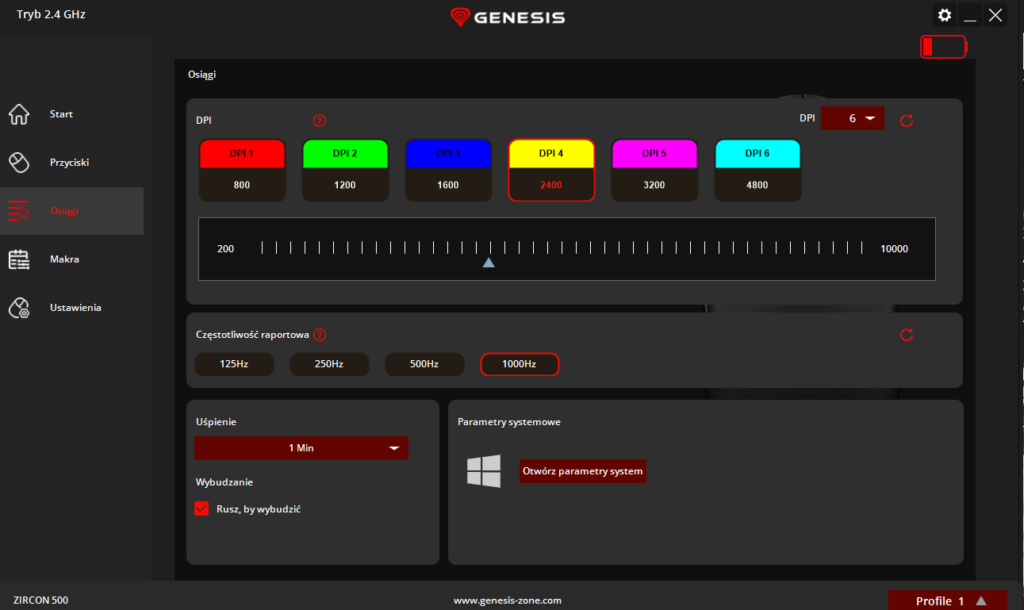This screenshot has height=610, width=1024.
Task: Click the Częstotliwość raportowa help icon
Action: click(x=320, y=335)
